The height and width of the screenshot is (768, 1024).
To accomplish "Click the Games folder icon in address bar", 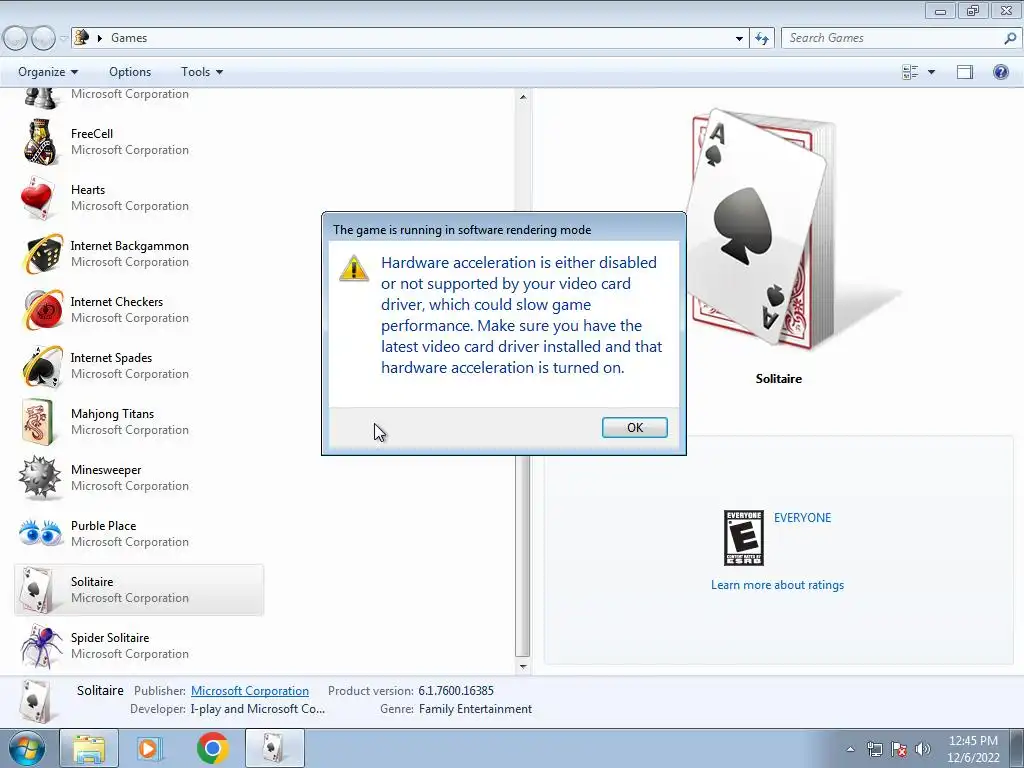I will coord(82,37).
